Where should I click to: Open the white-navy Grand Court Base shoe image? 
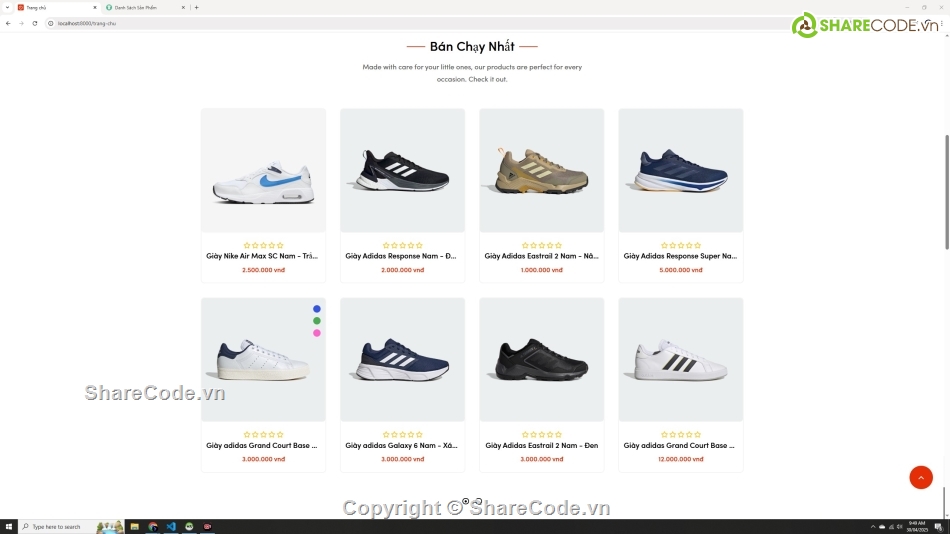pyautogui.click(x=263, y=359)
